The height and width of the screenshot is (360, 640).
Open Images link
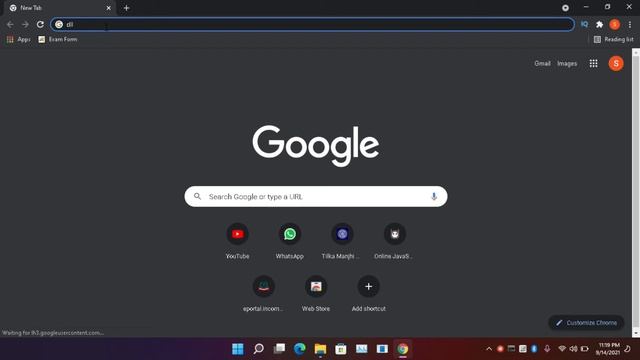567,63
